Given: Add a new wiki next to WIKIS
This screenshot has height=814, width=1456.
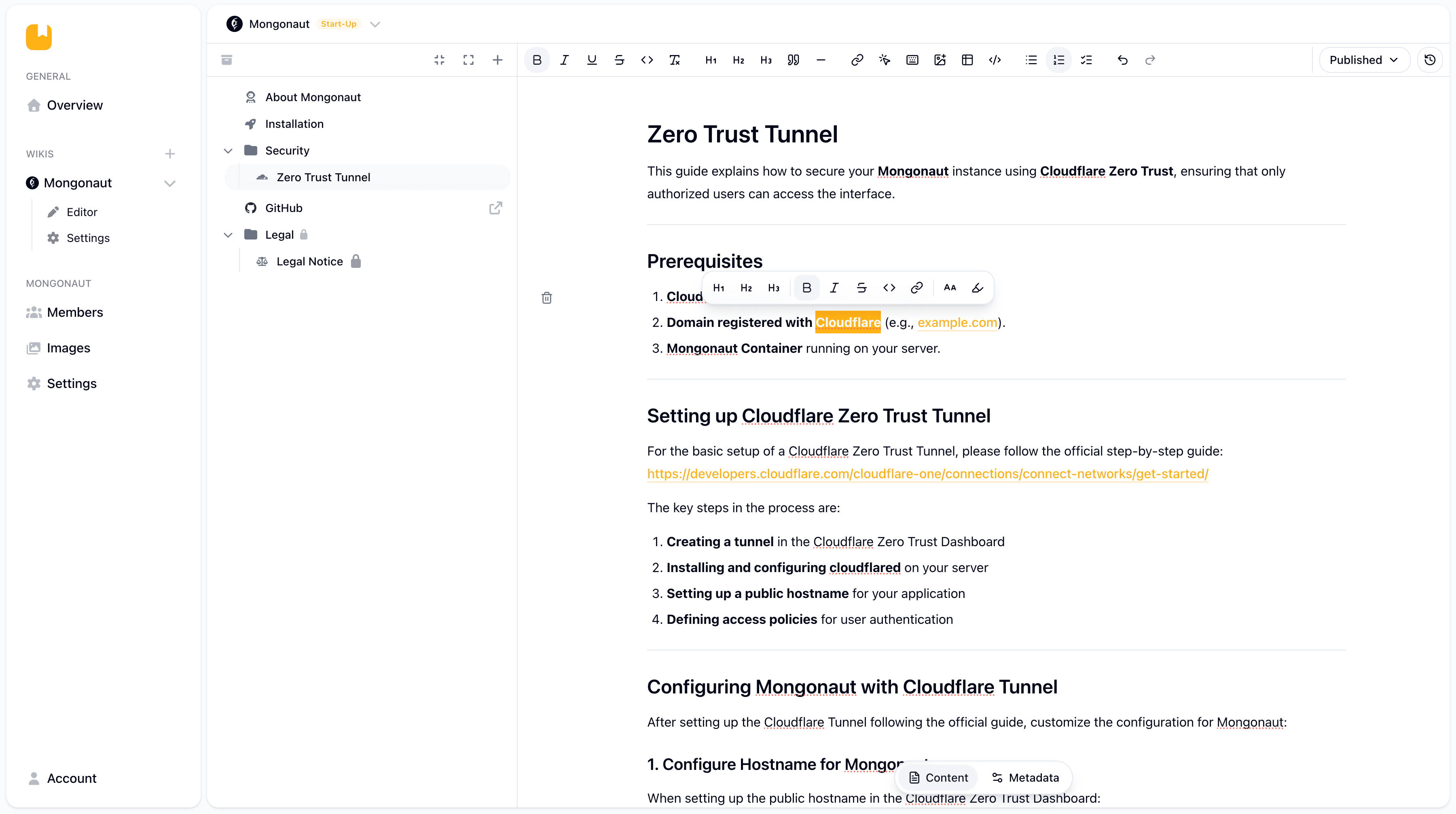Looking at the screenshot, I should pyautogui.click(x=169, y=154).
